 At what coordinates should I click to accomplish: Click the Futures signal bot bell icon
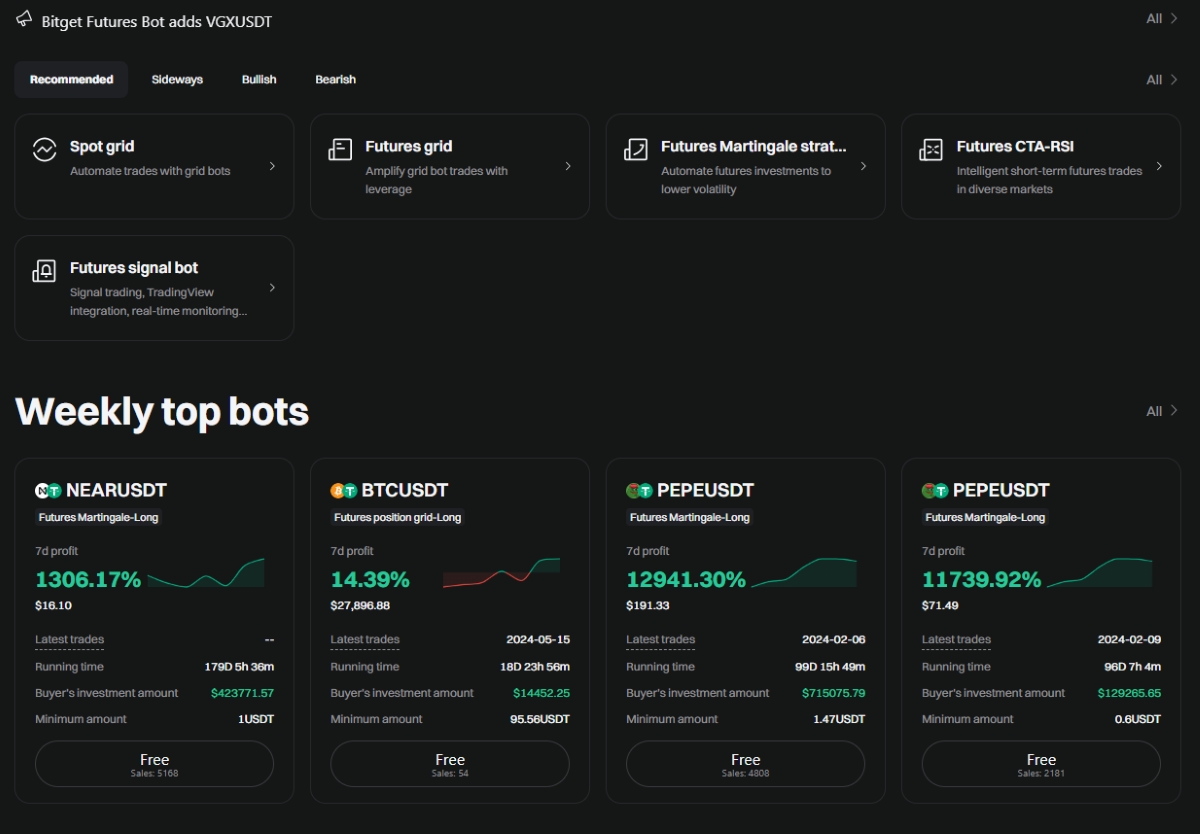[44, 271]
